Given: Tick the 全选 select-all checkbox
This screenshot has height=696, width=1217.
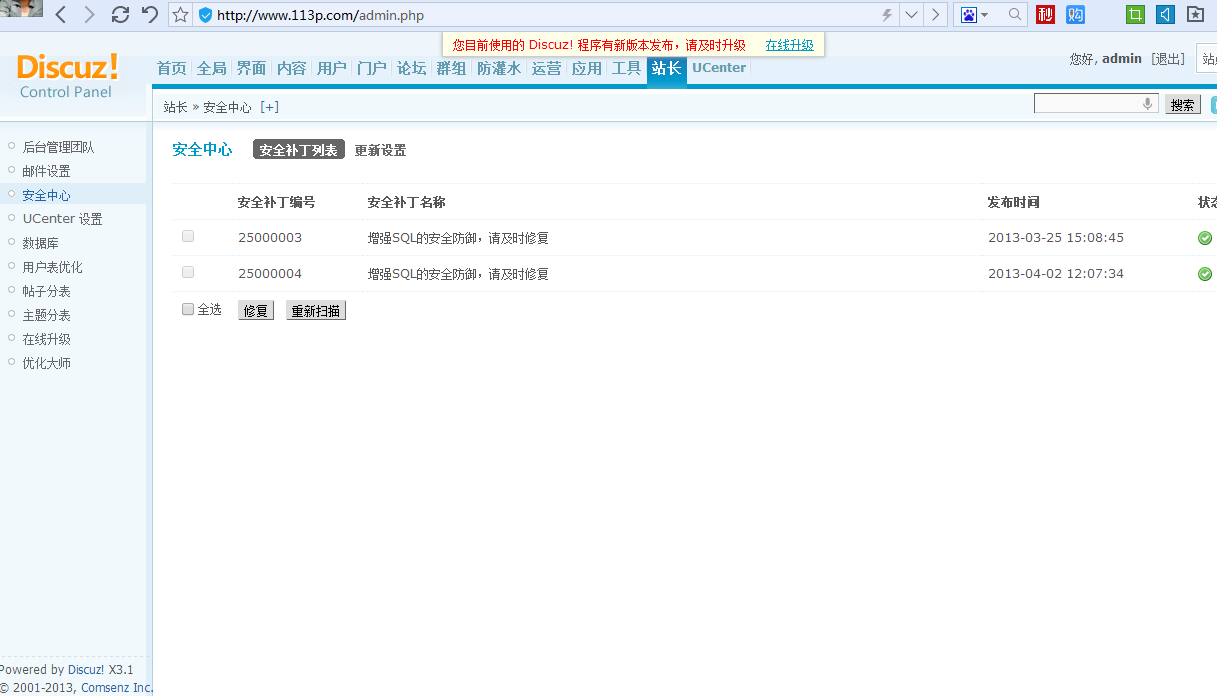Looking at the screenshot, I should 188,310.
